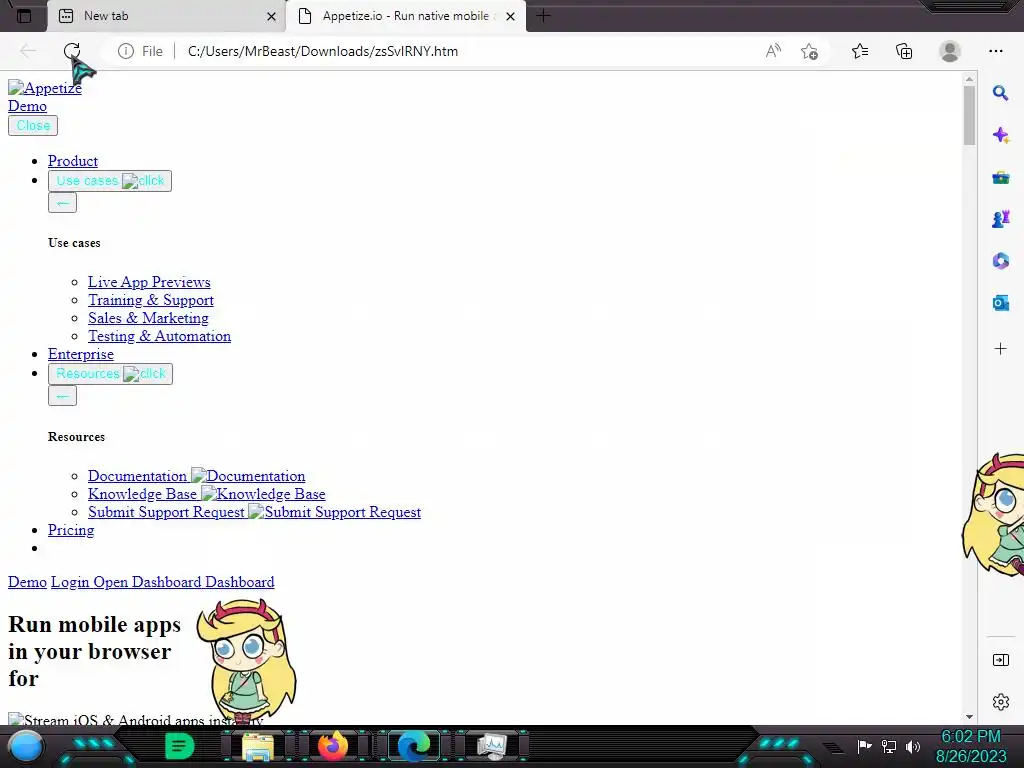Click the bottom Demo link
The width and height of the screenshot is (1024, 768).
click(27, 582)
